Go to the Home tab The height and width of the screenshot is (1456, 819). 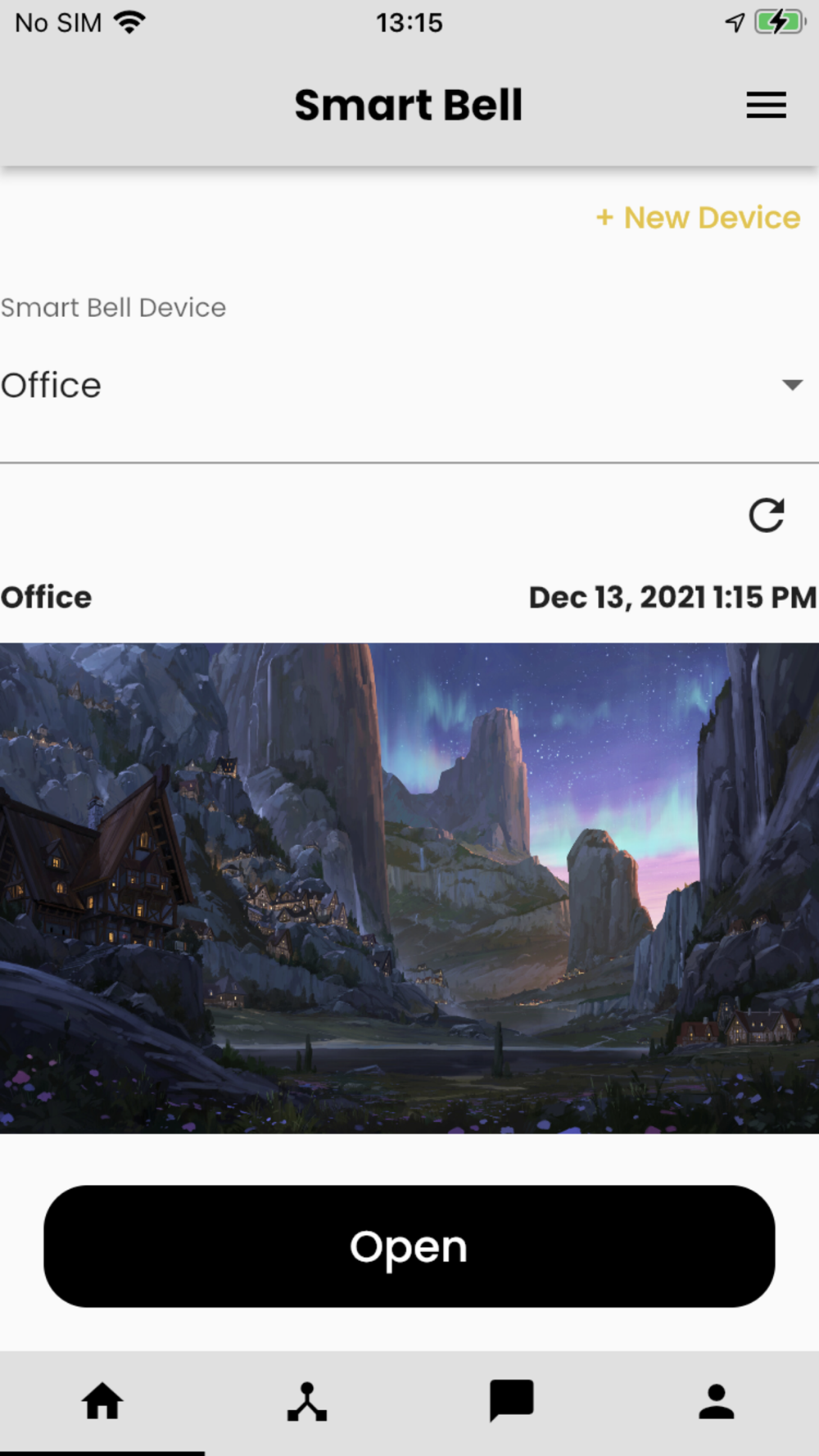[x=102, y=1401]
